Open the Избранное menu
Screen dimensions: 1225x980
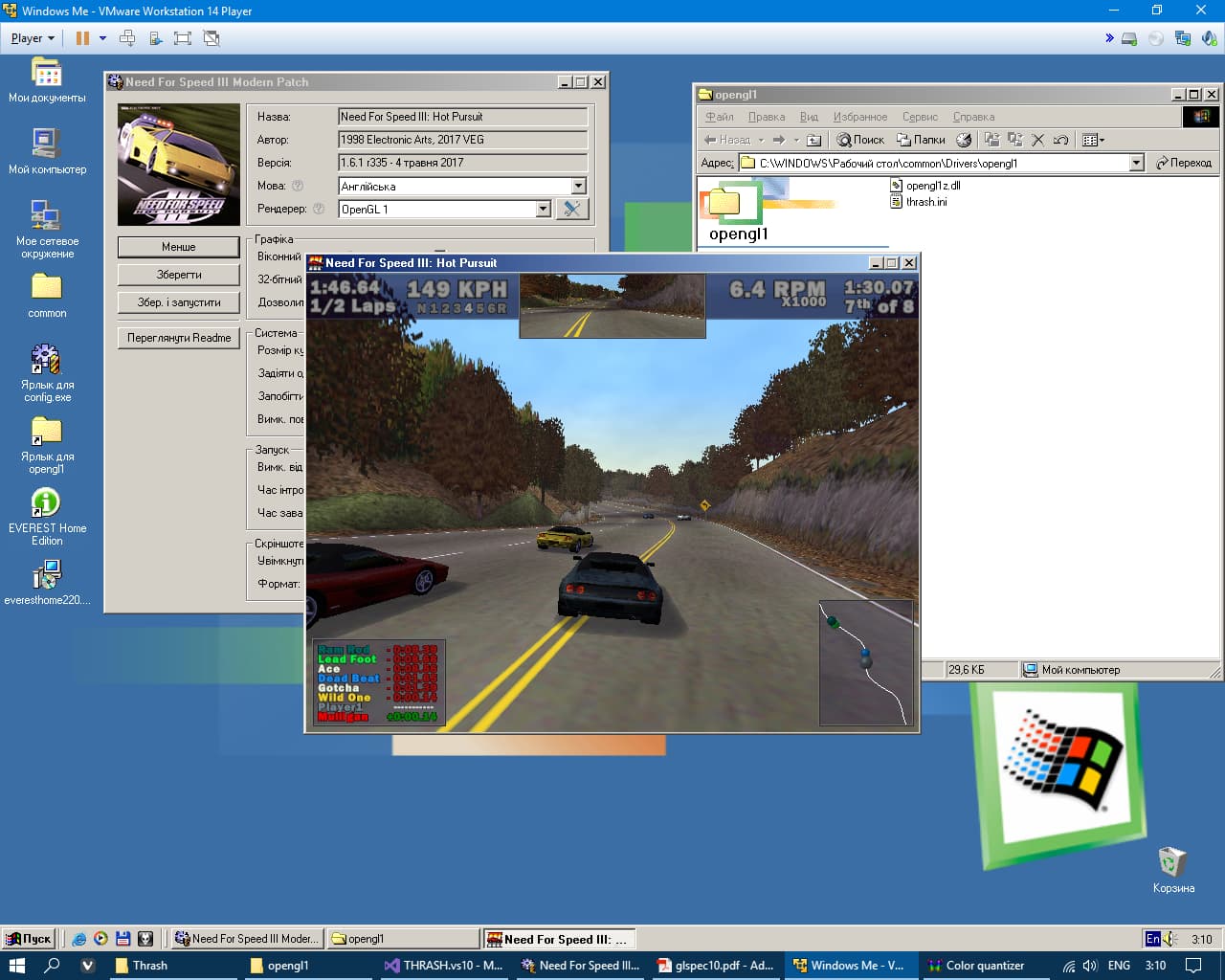click(x=860, y=117)
